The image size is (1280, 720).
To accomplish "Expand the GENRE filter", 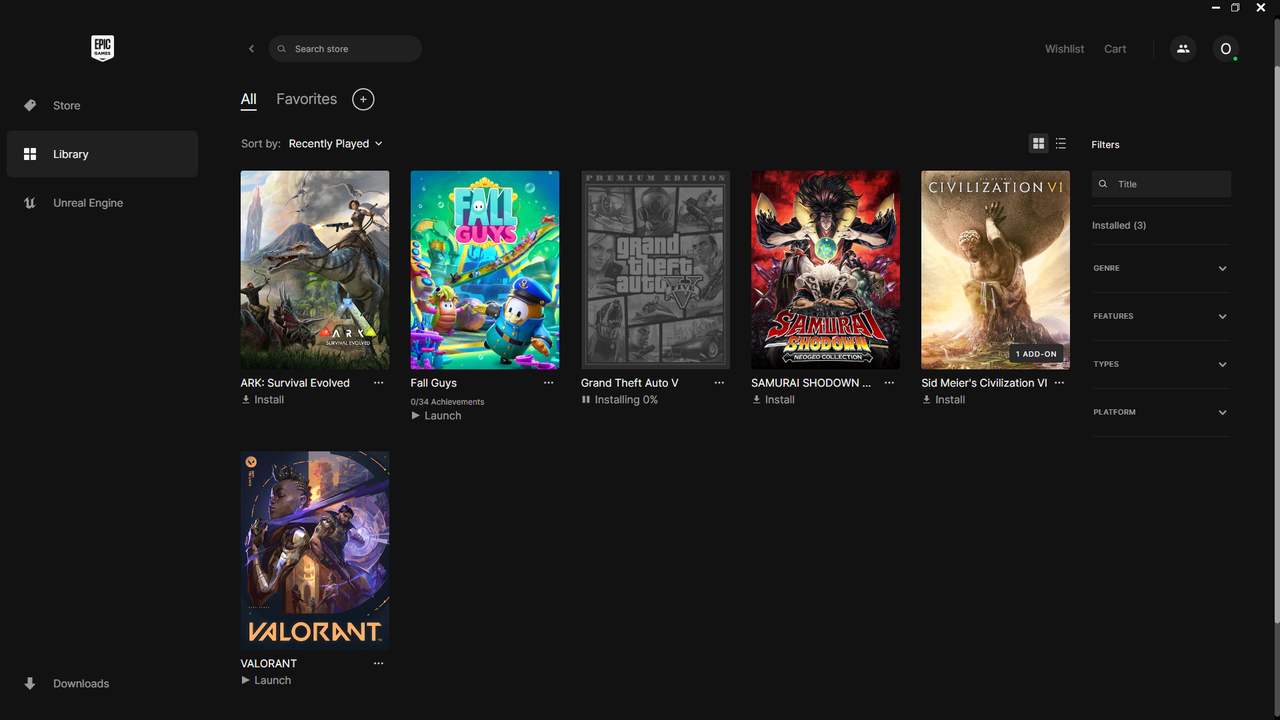I will (1161, 268).
